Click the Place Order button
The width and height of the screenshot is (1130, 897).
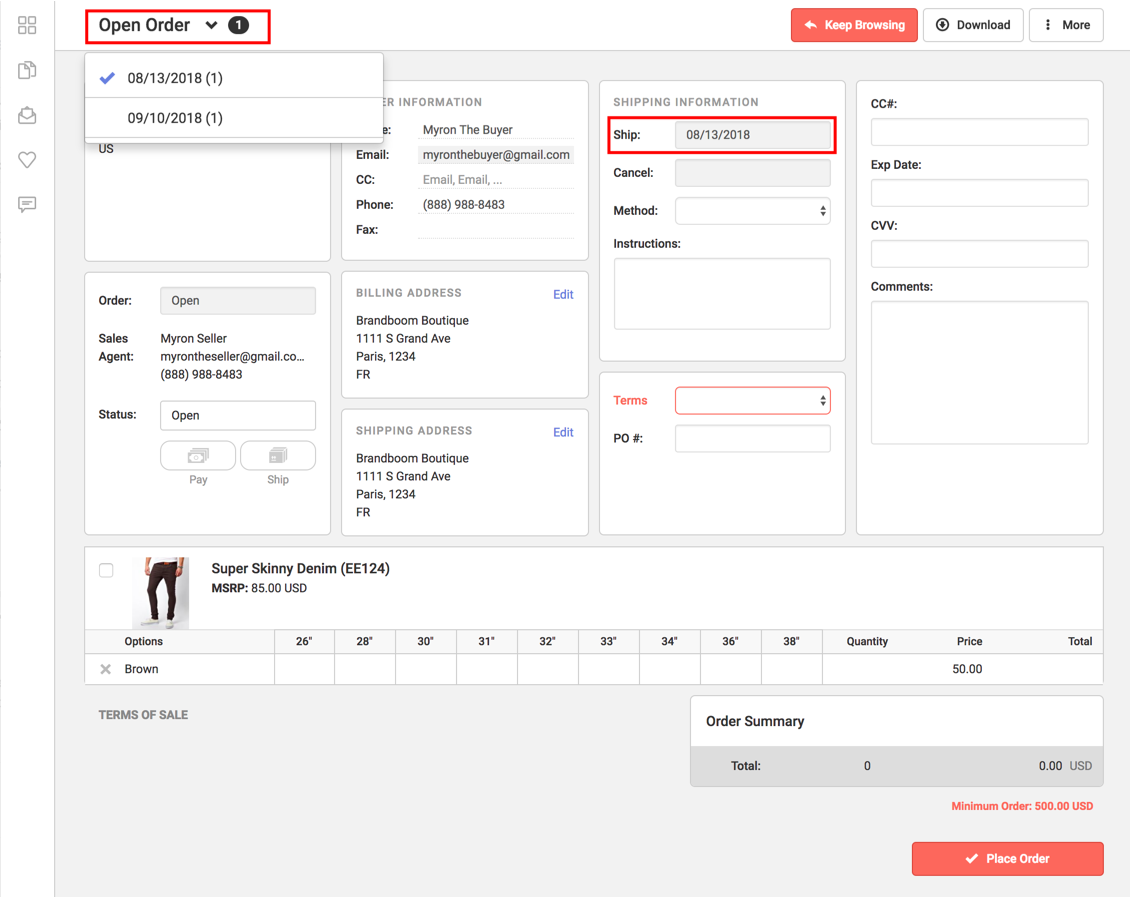tap(1007, 858)
